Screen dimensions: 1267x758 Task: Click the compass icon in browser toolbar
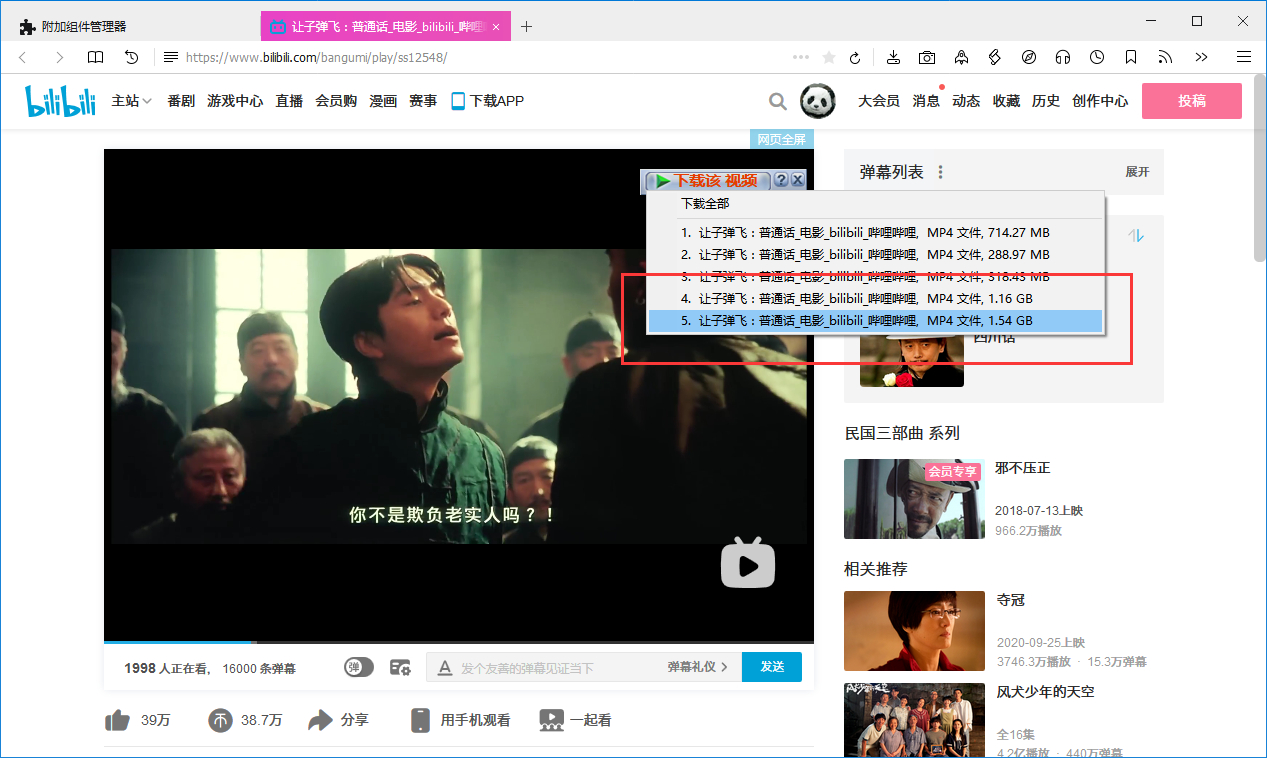coord(1029,57)
